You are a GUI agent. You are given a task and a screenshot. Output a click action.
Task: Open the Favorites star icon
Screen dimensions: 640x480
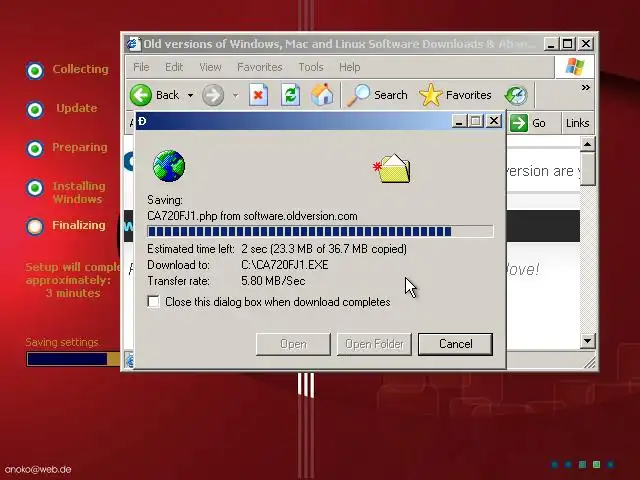(431, 95)
